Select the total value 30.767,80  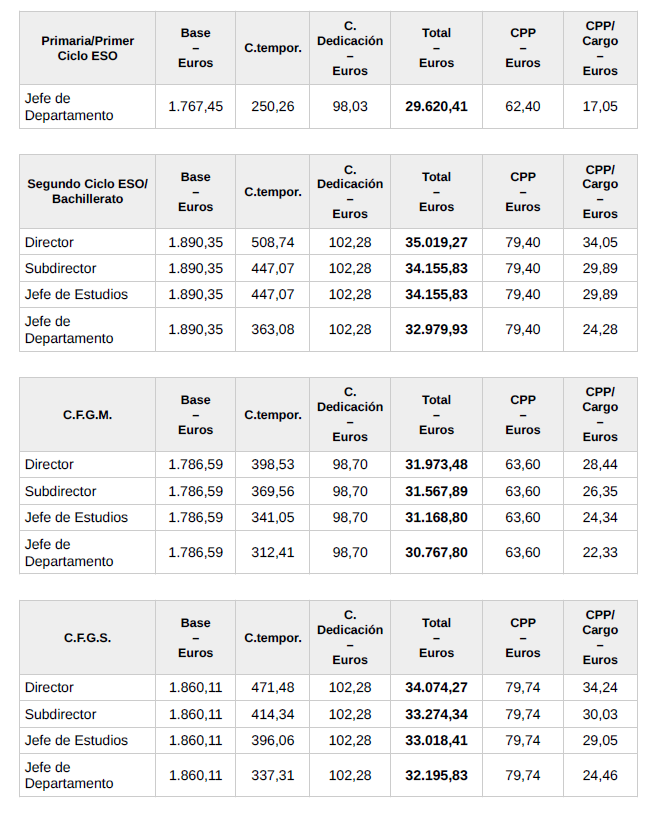[436, 552]
